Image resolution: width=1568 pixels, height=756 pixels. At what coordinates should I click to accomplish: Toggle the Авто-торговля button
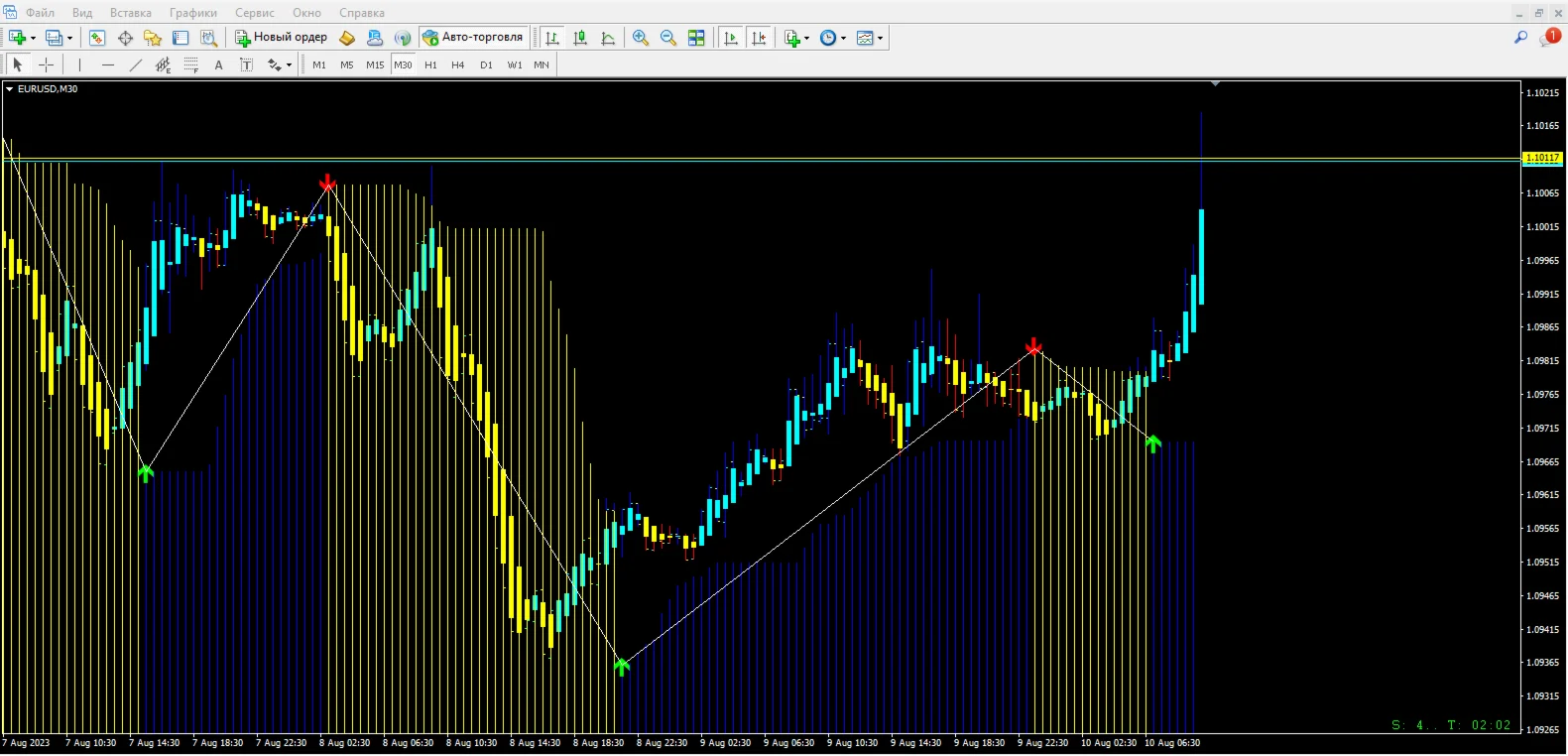tap(473, 38)
